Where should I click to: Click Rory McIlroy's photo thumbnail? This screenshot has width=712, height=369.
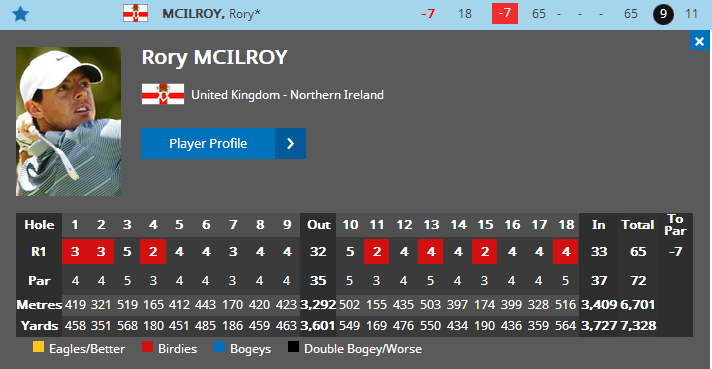tap(69, 121)
